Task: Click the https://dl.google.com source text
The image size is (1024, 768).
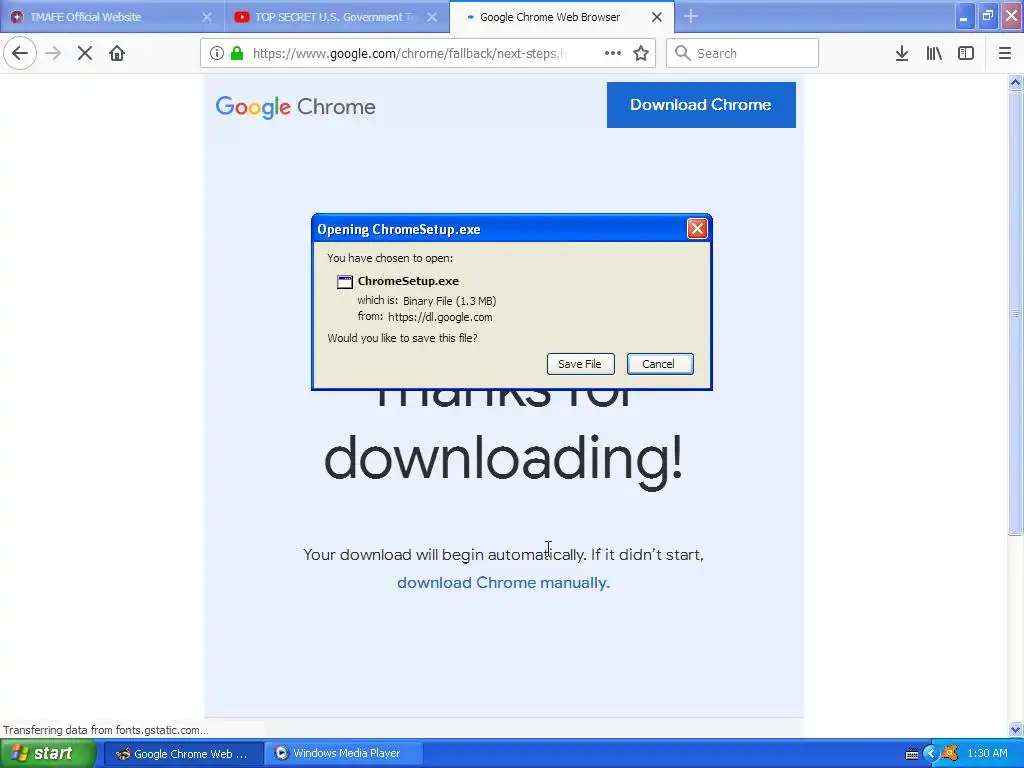Action: 440,317
